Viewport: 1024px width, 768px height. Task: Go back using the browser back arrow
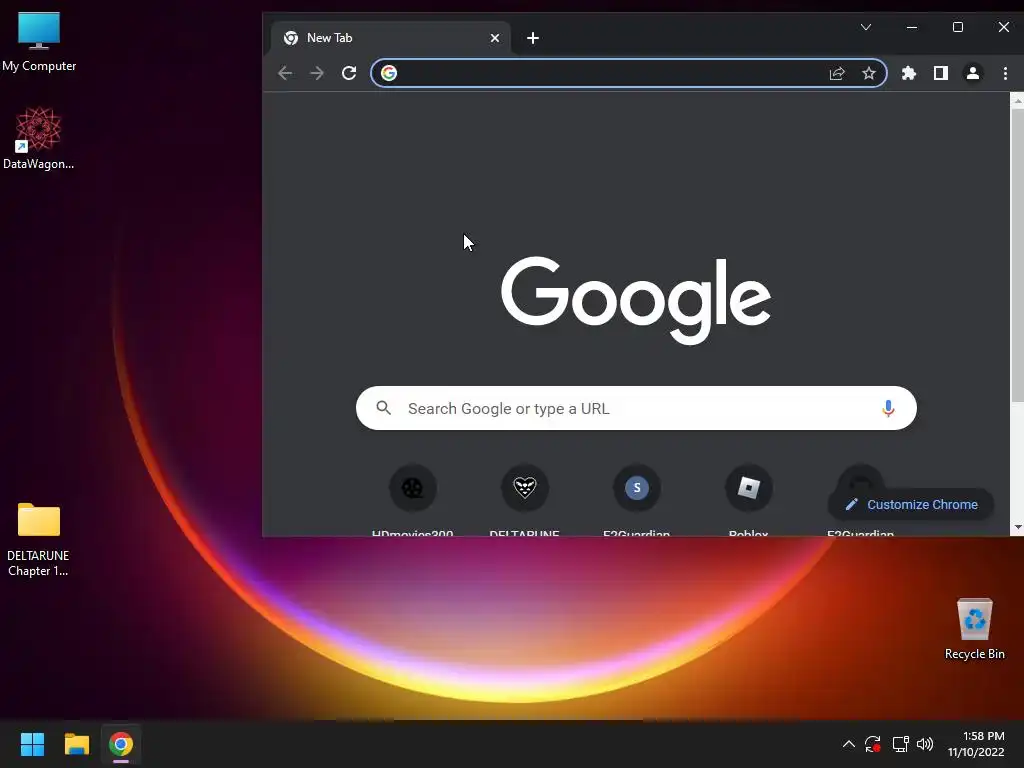[x=285, y=73]
